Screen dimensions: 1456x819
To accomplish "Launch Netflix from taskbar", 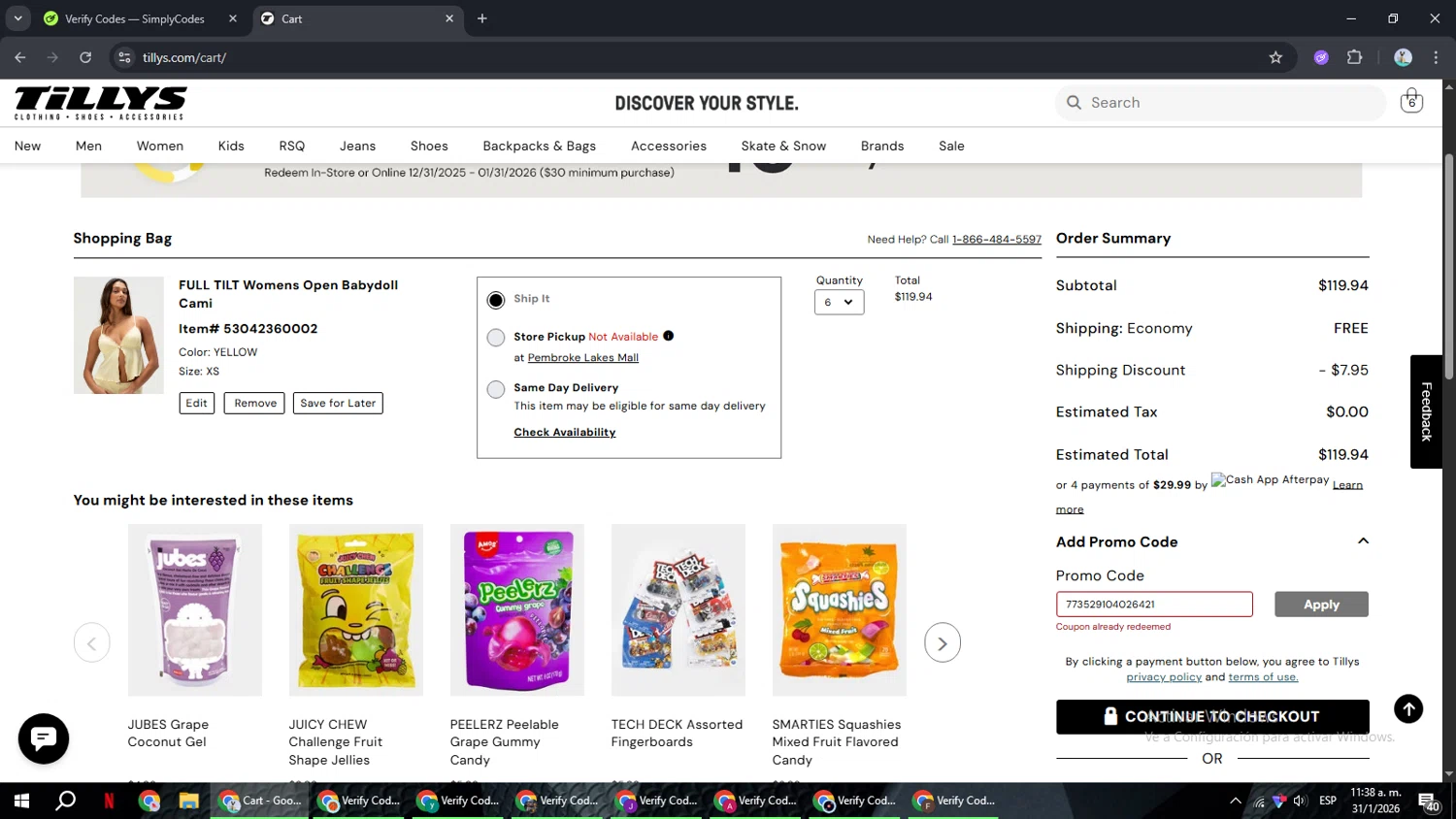I will pyautogui.click(x=109, y=801).
